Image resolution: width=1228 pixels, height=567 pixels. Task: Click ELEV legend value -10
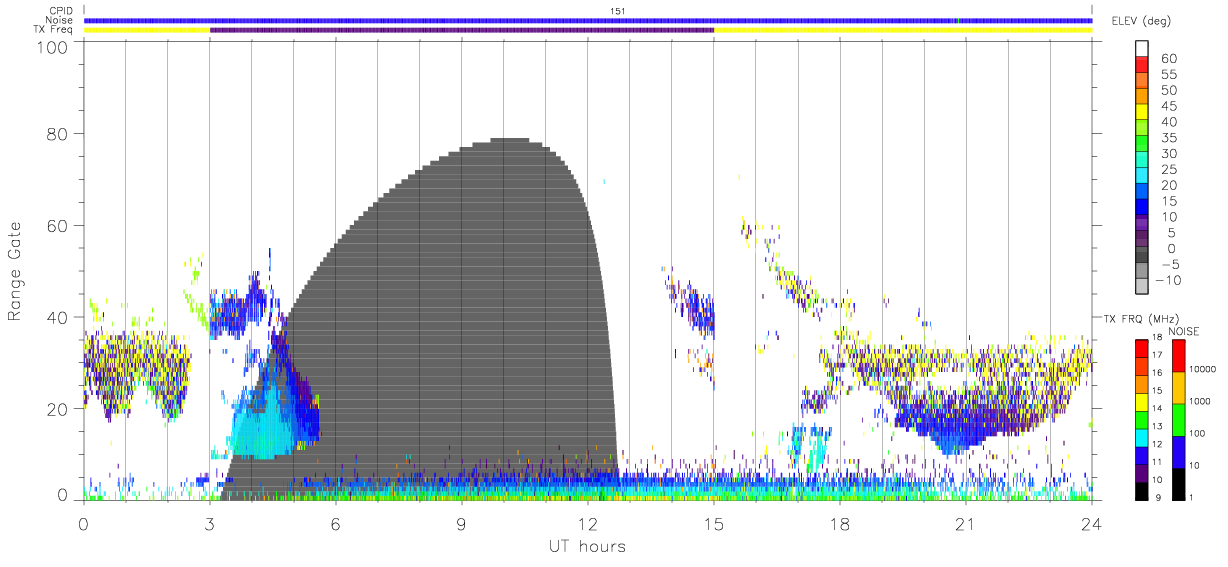1166,279
